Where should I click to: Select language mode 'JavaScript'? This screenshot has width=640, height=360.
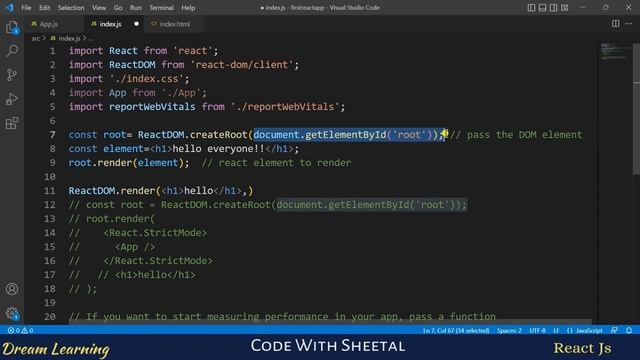pyautogui.click(x=589, y=330)
